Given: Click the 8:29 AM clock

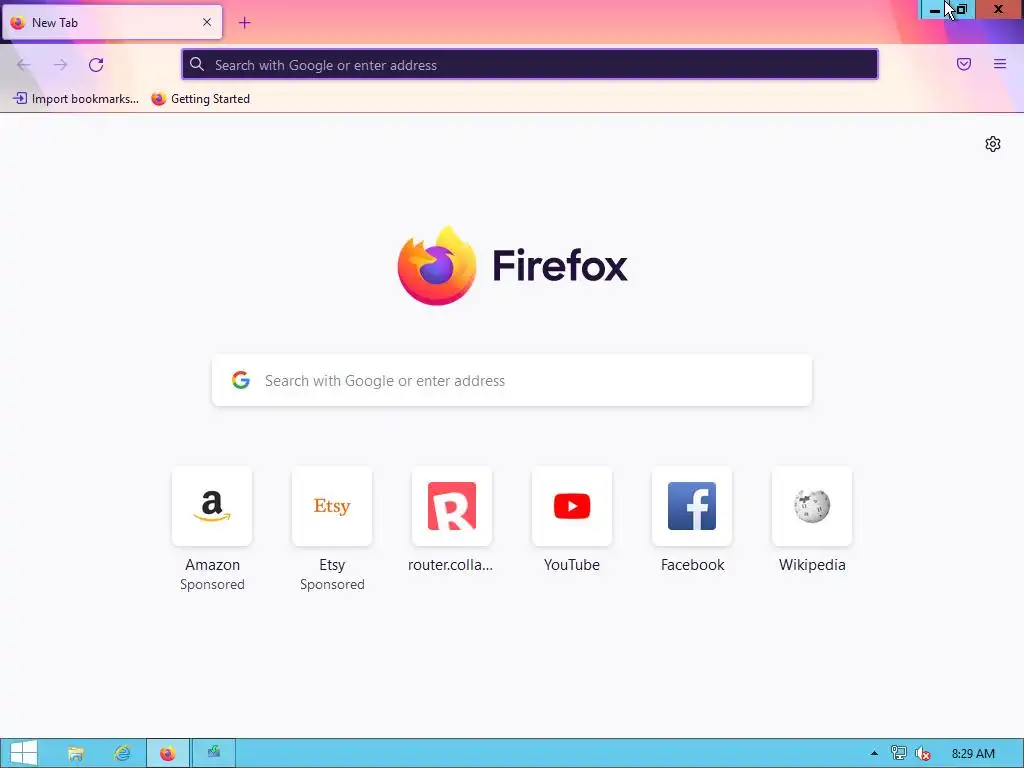Looking at the screenshot, I should pos(973,754).
